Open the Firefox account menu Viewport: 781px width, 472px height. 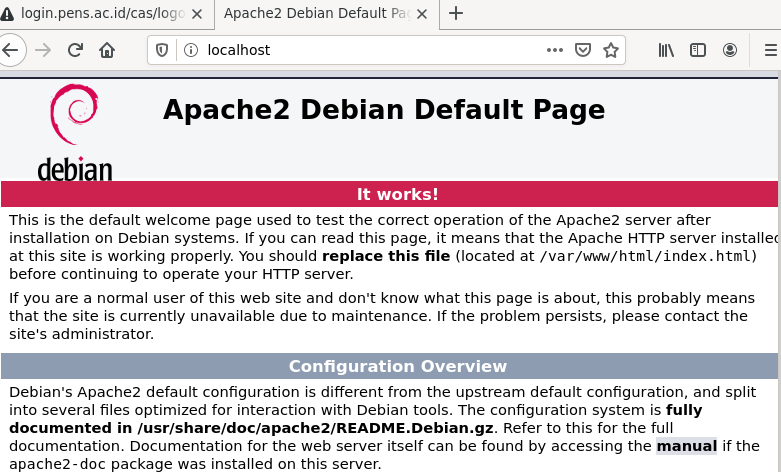pyautogui.click(x=730, y=50)
